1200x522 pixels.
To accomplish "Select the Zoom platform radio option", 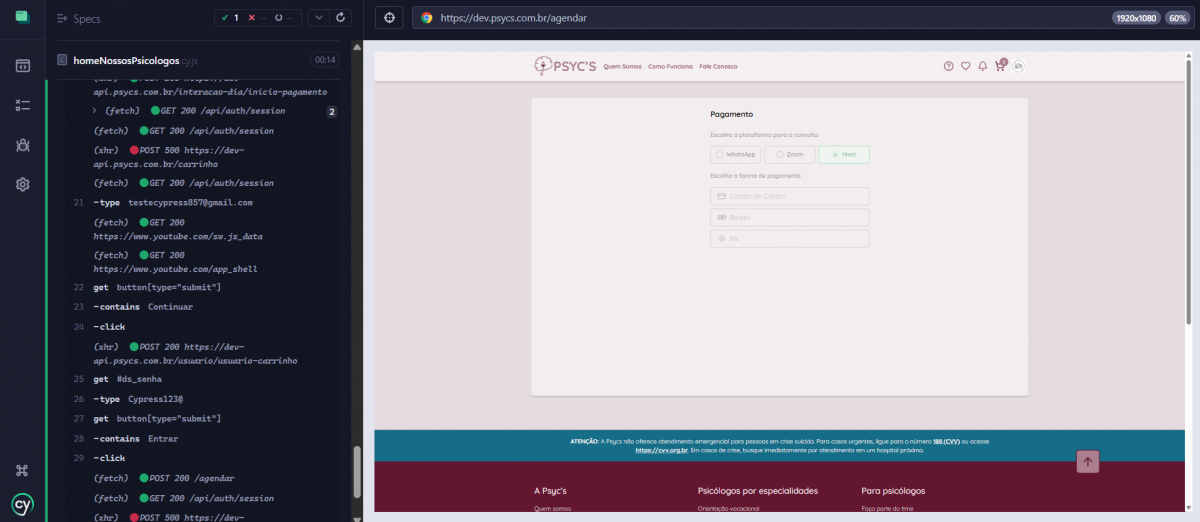I will pos(789,155).
